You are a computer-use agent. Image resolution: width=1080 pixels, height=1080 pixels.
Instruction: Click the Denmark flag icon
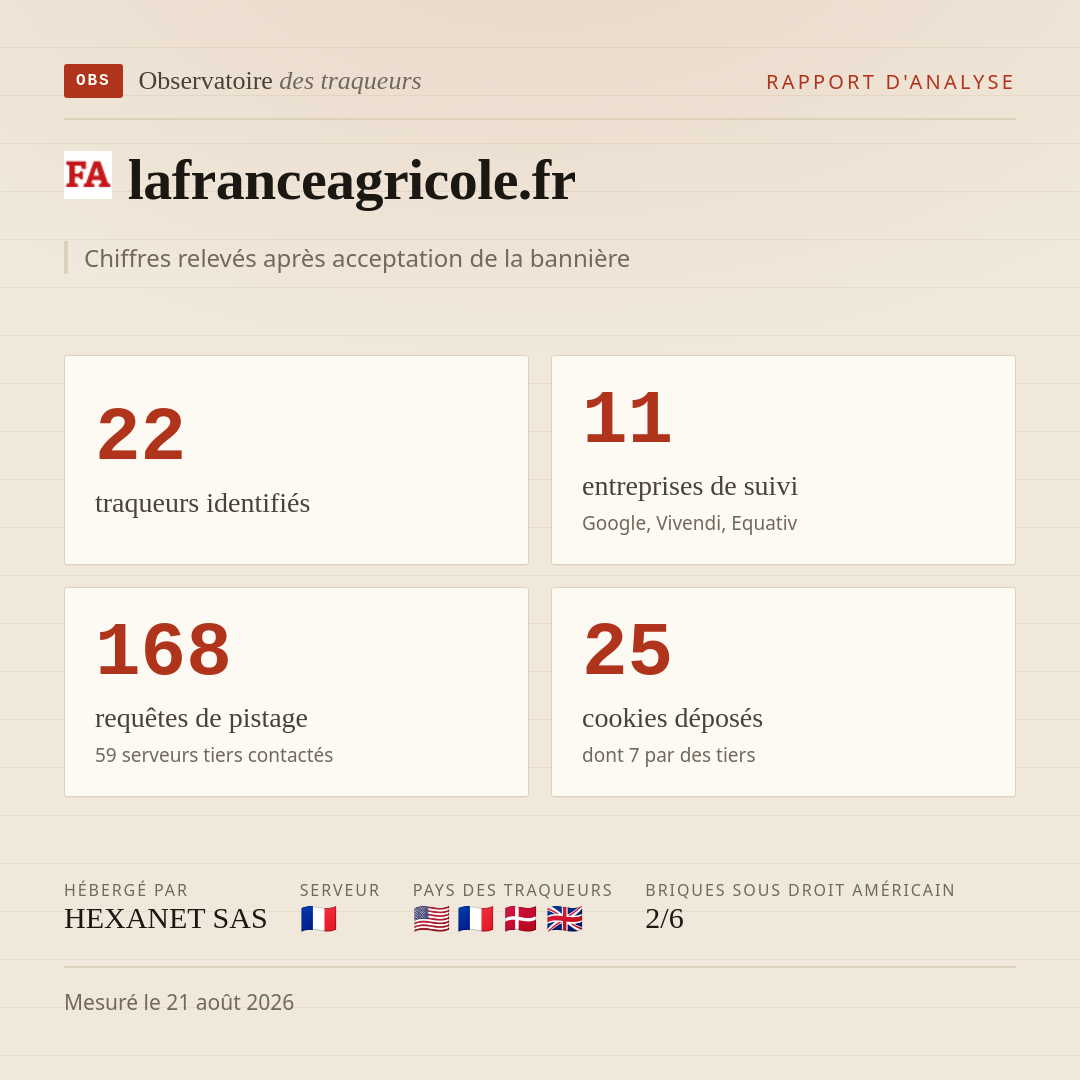coord(520,919)
